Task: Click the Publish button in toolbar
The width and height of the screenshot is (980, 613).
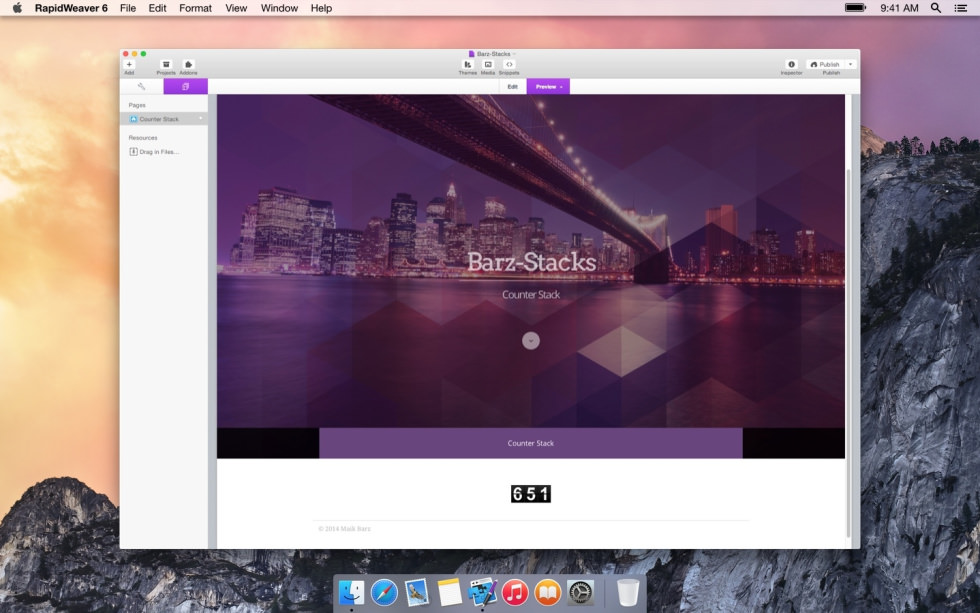Action: click(x=824, y=64)
